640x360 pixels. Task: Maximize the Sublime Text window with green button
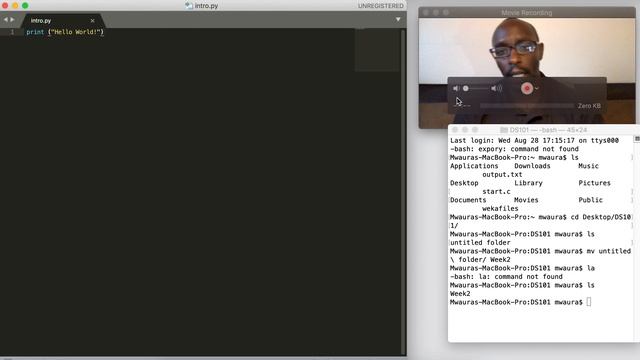[25, 5]
